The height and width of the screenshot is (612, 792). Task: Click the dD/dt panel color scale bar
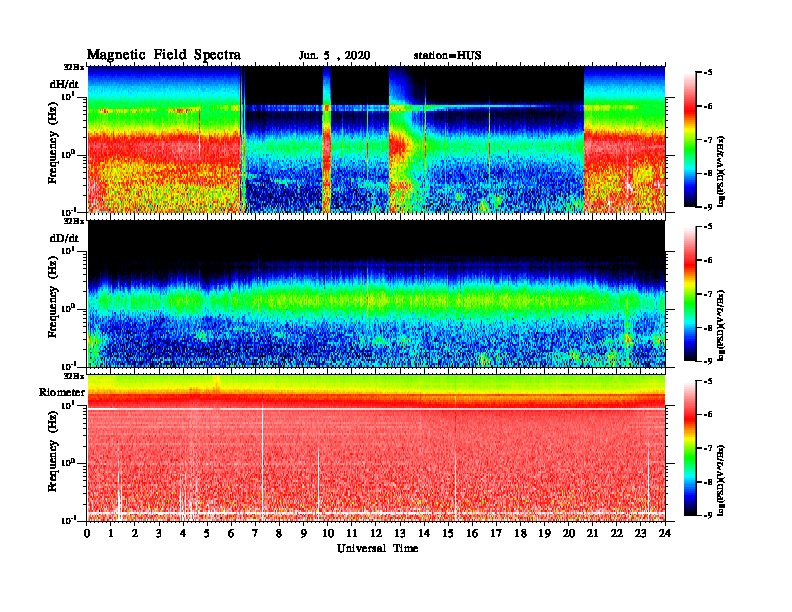tap(690, 293)
